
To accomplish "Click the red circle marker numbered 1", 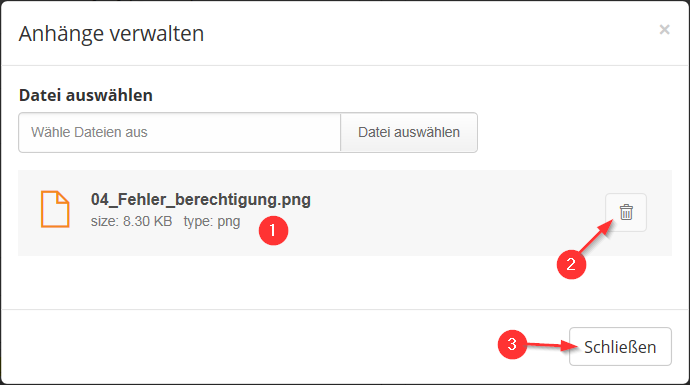I will click(273, 230).
